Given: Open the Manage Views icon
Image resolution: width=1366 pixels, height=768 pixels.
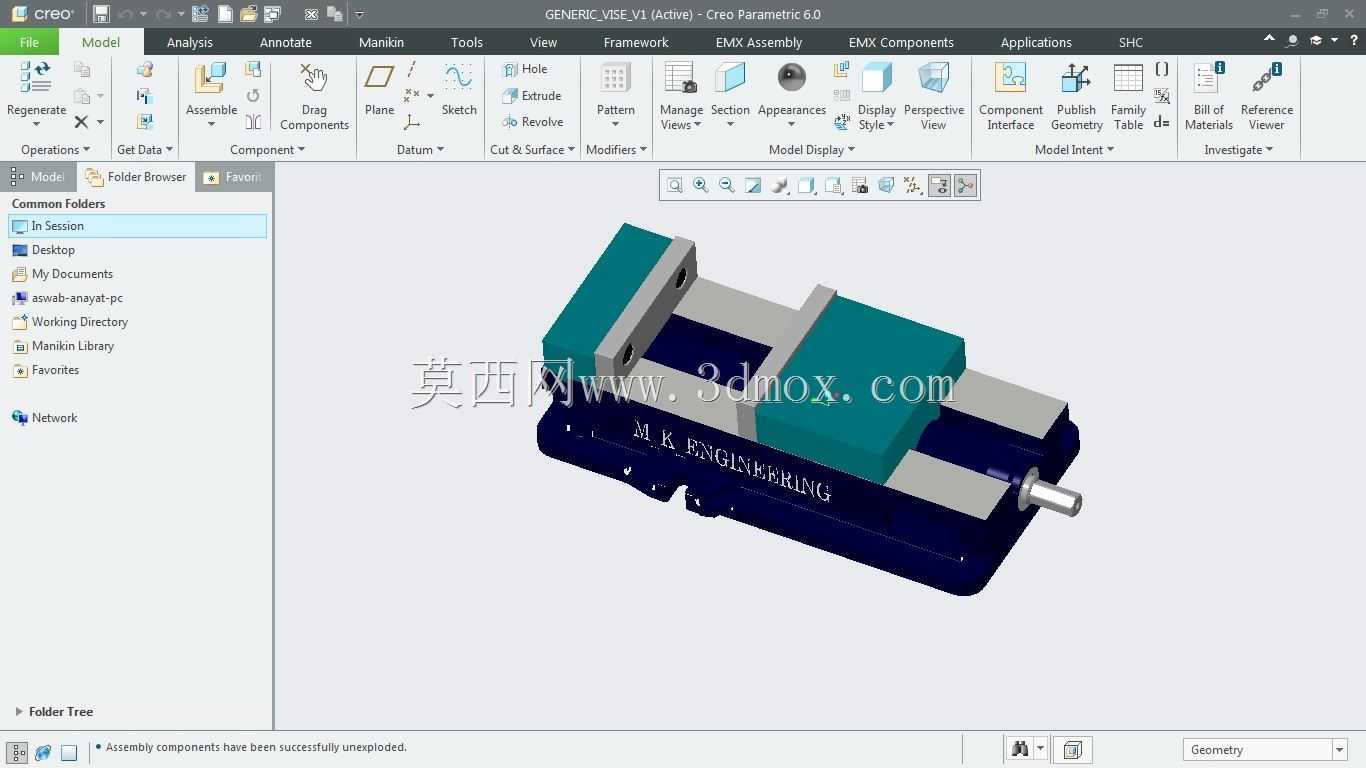Looking at the screenshot, I should (x=681, y=79).
